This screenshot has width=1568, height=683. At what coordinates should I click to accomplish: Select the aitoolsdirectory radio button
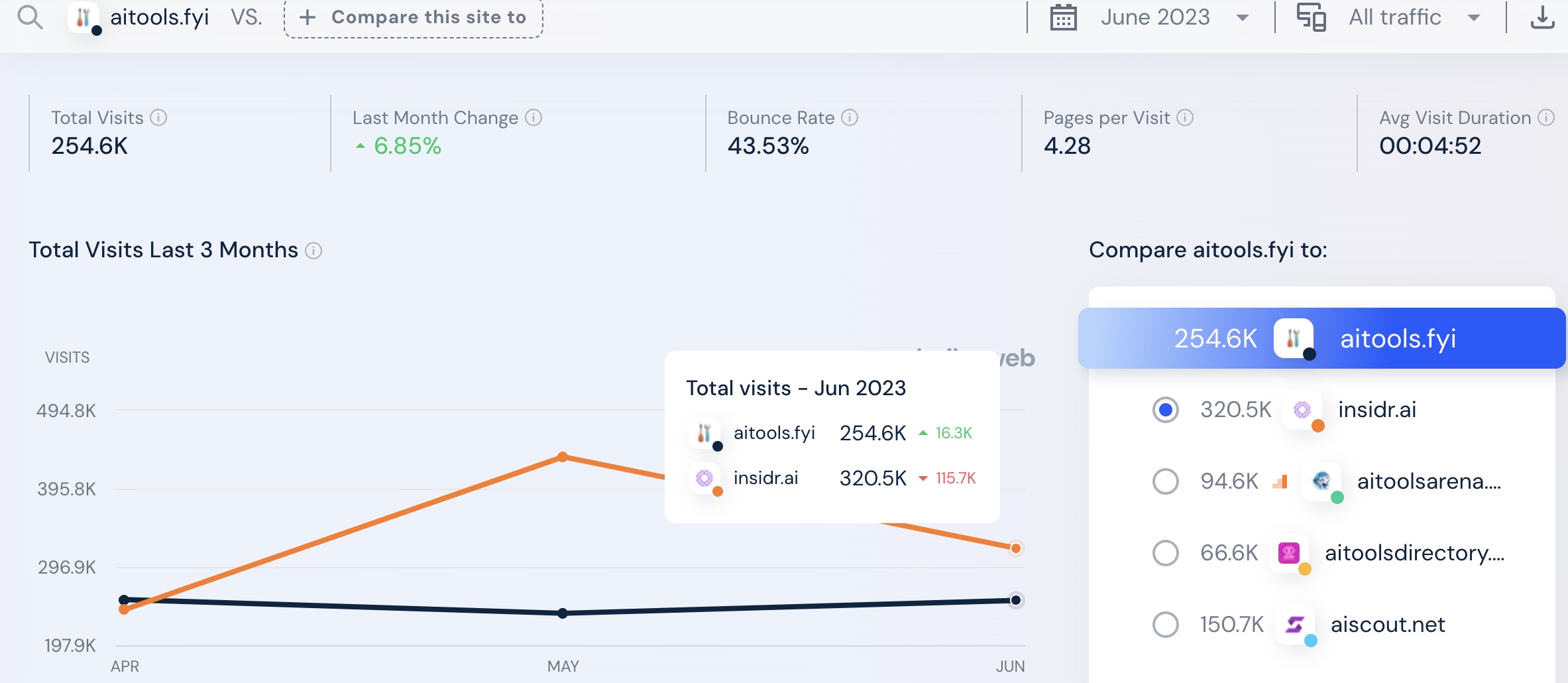coord(1165,553)
